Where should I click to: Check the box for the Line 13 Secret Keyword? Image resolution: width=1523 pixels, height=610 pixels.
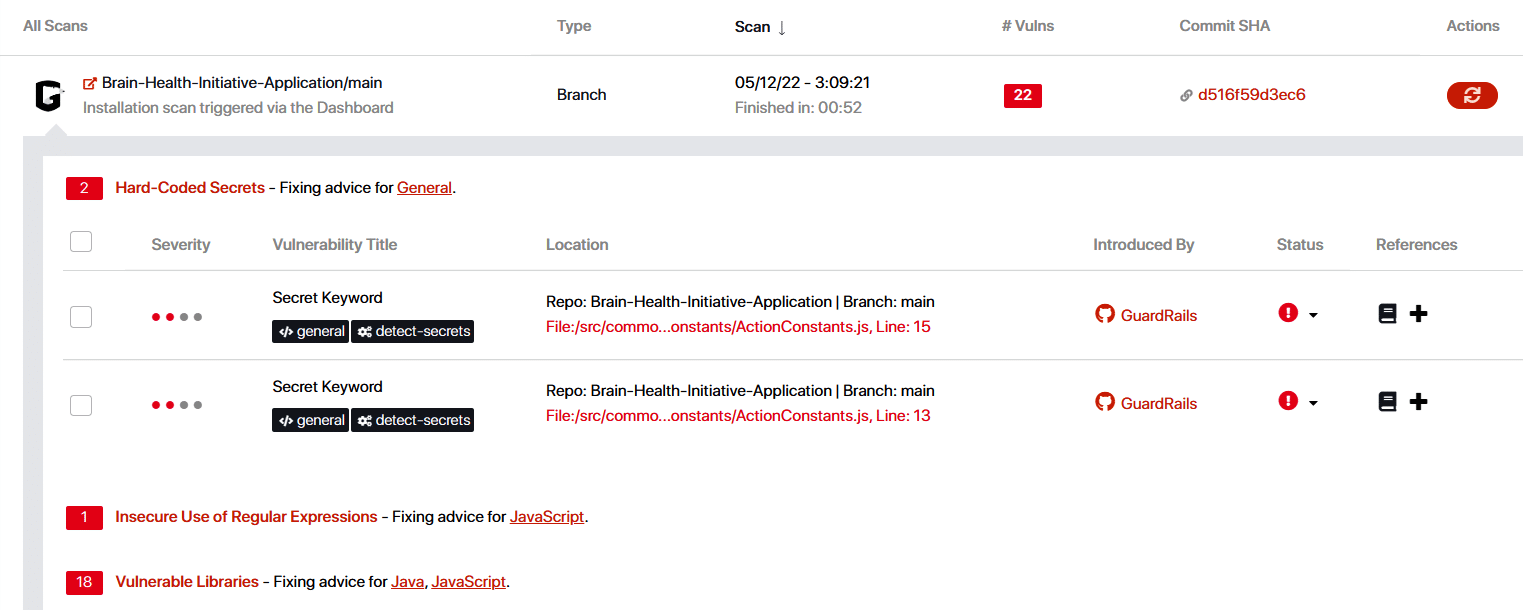click(81, 405)
